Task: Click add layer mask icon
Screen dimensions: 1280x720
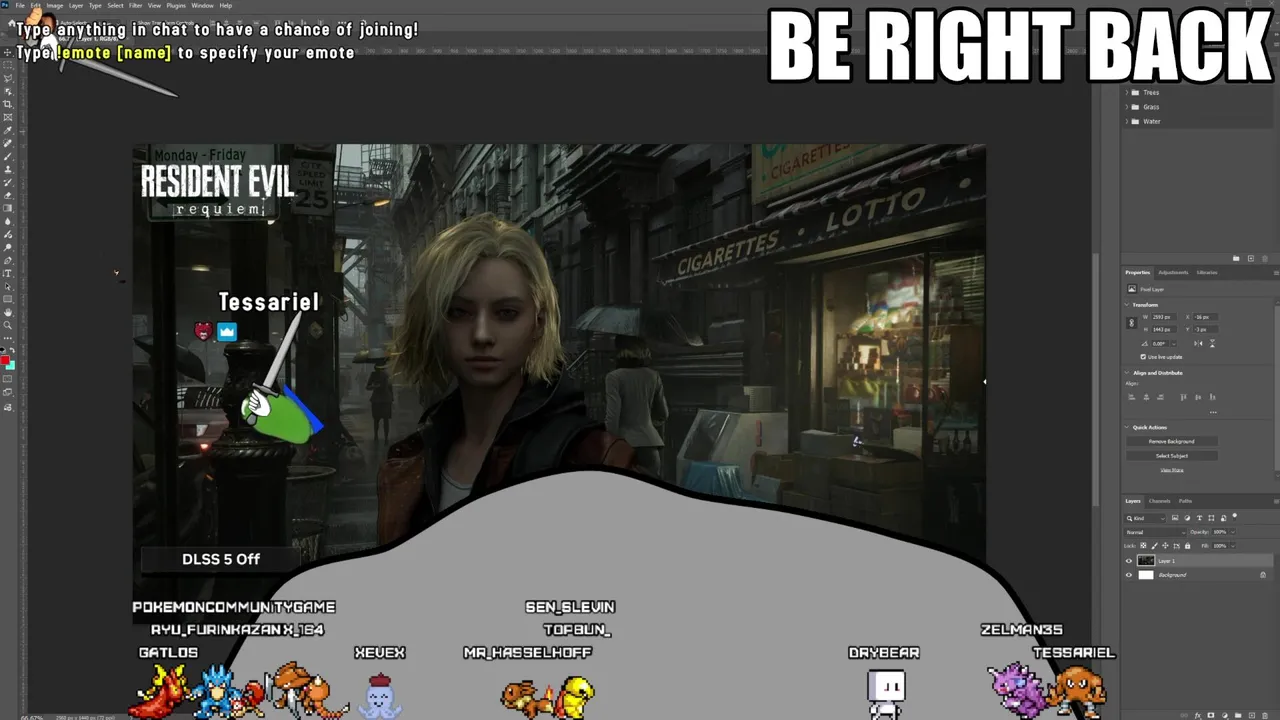Action: click(x=1211, y=716)
